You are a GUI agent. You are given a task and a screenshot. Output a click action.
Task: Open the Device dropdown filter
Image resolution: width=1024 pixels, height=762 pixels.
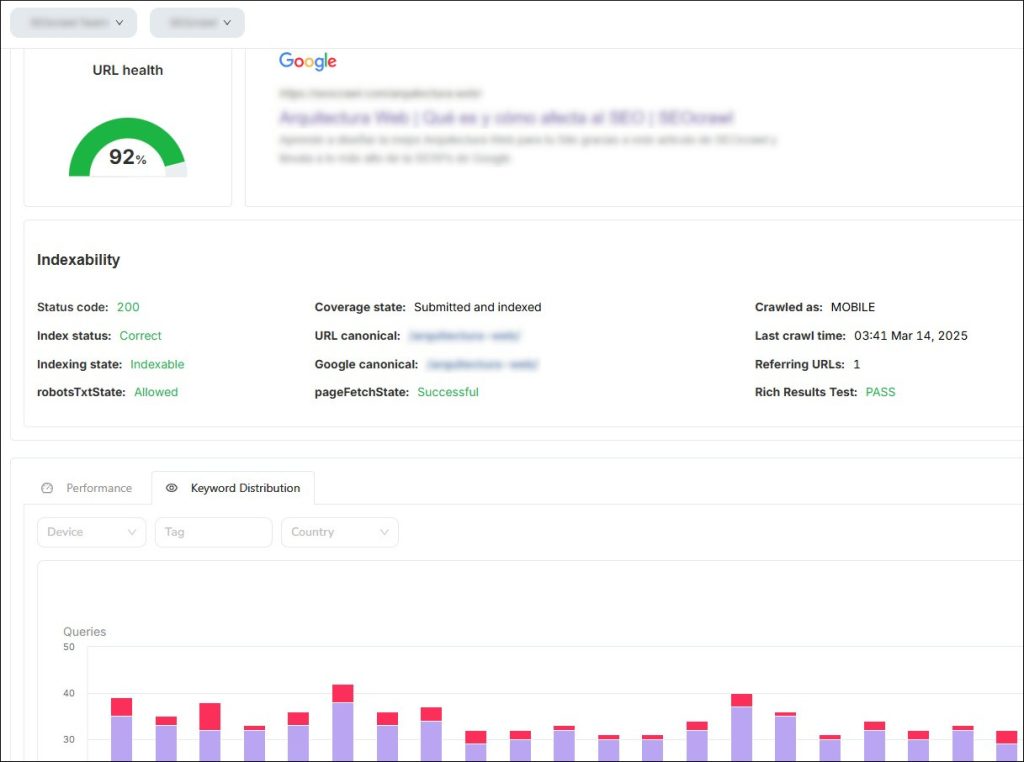point(91,532)
